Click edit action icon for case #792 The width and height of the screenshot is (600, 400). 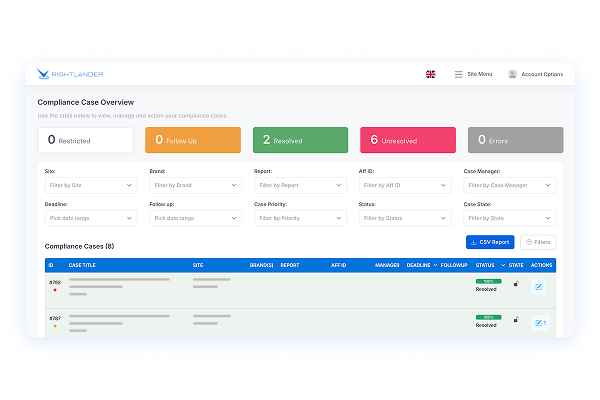[x=538, y=287]
